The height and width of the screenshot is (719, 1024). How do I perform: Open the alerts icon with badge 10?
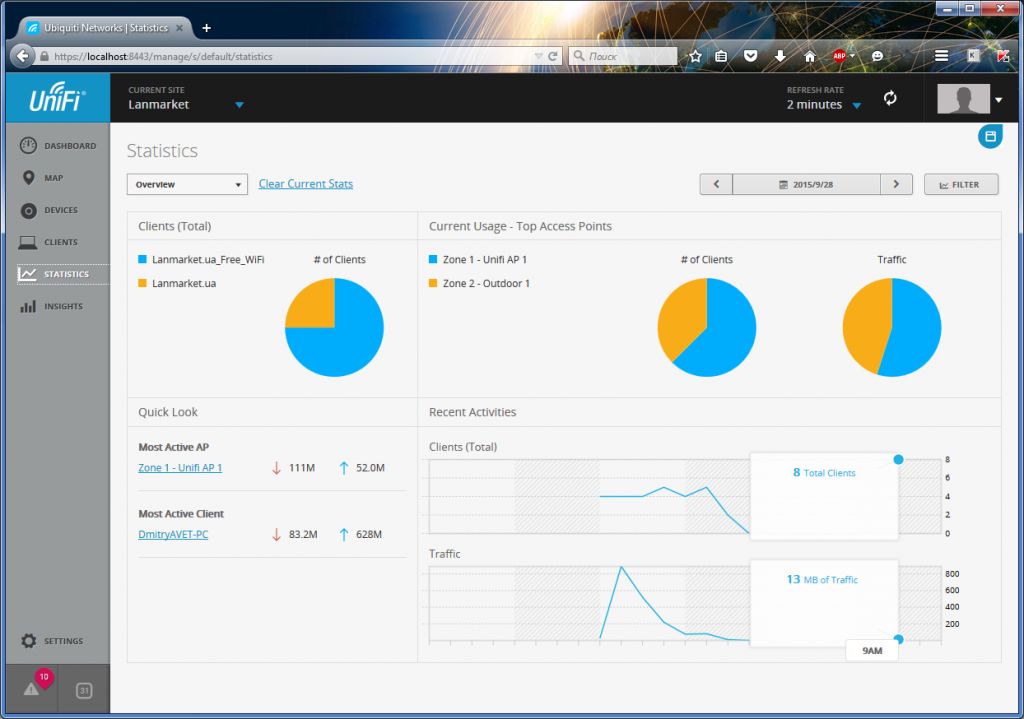click(32, 689)
